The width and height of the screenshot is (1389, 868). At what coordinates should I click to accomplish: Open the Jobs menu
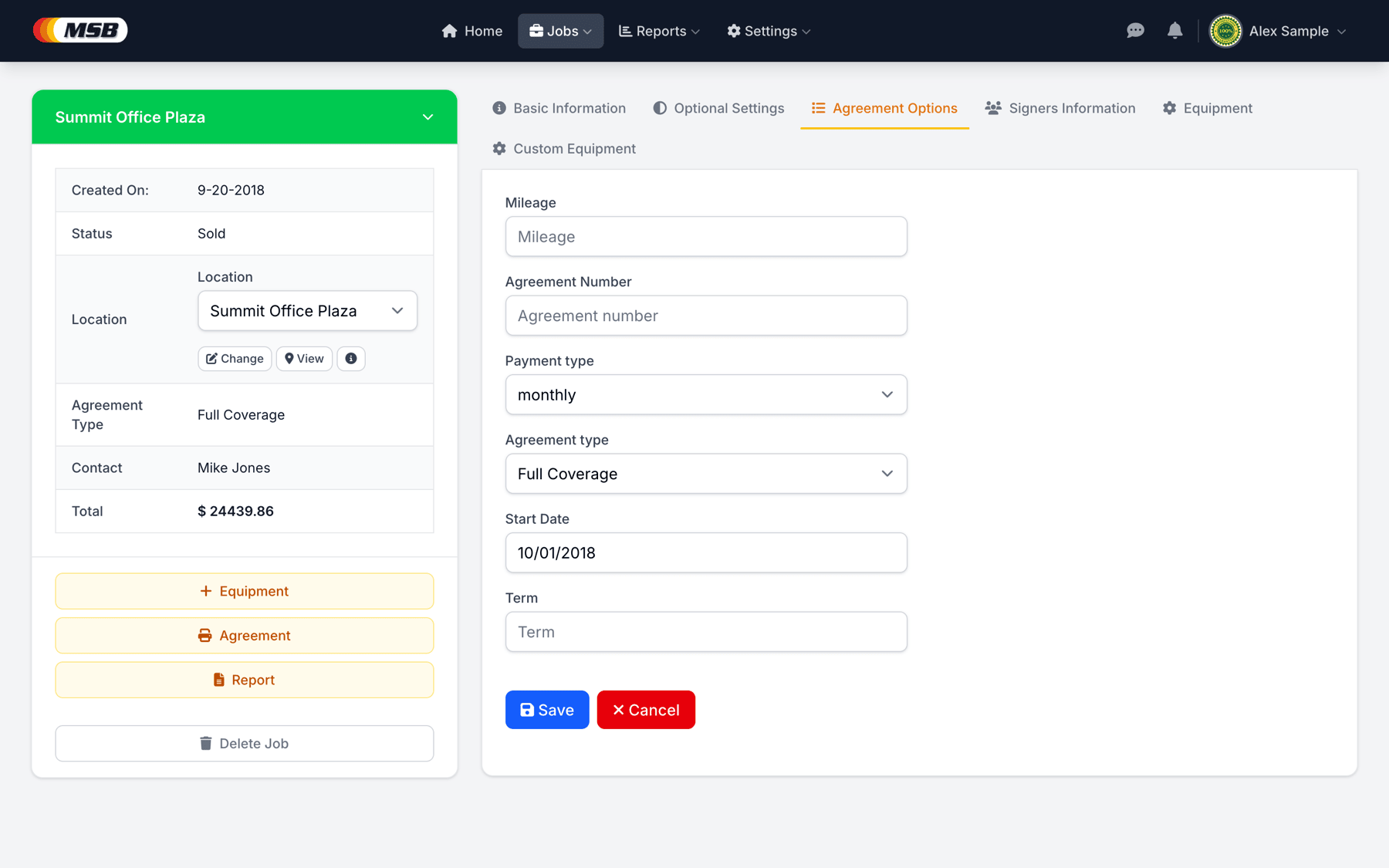pos(560,31)
